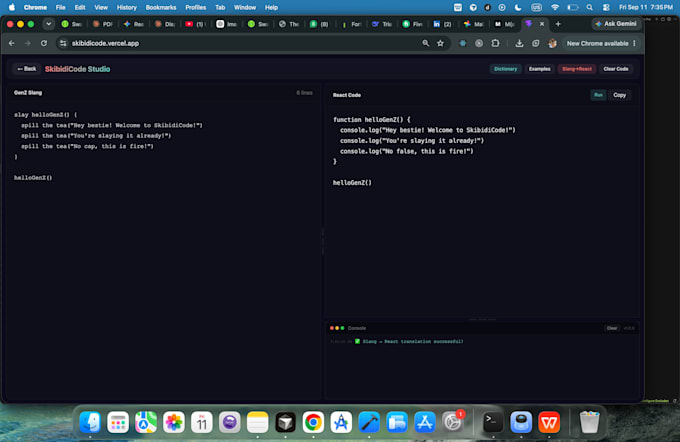Viewport: 680px width, 442px height.
Task: Open Launchpad from the Dock
Action: pyautogui.click(x=118, y=422)
